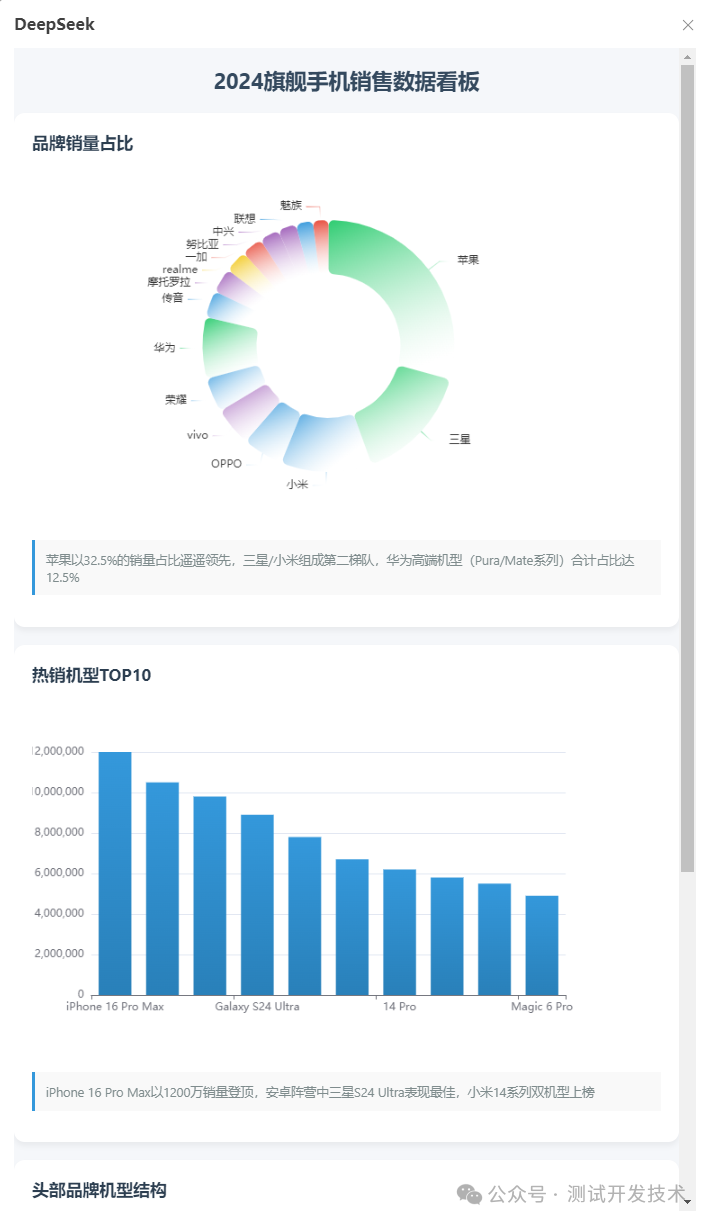This screenshot has height=1222, width=708.
Task: Click the 1200万销量登顶 insight note
Action: (x=346, y=1092)
